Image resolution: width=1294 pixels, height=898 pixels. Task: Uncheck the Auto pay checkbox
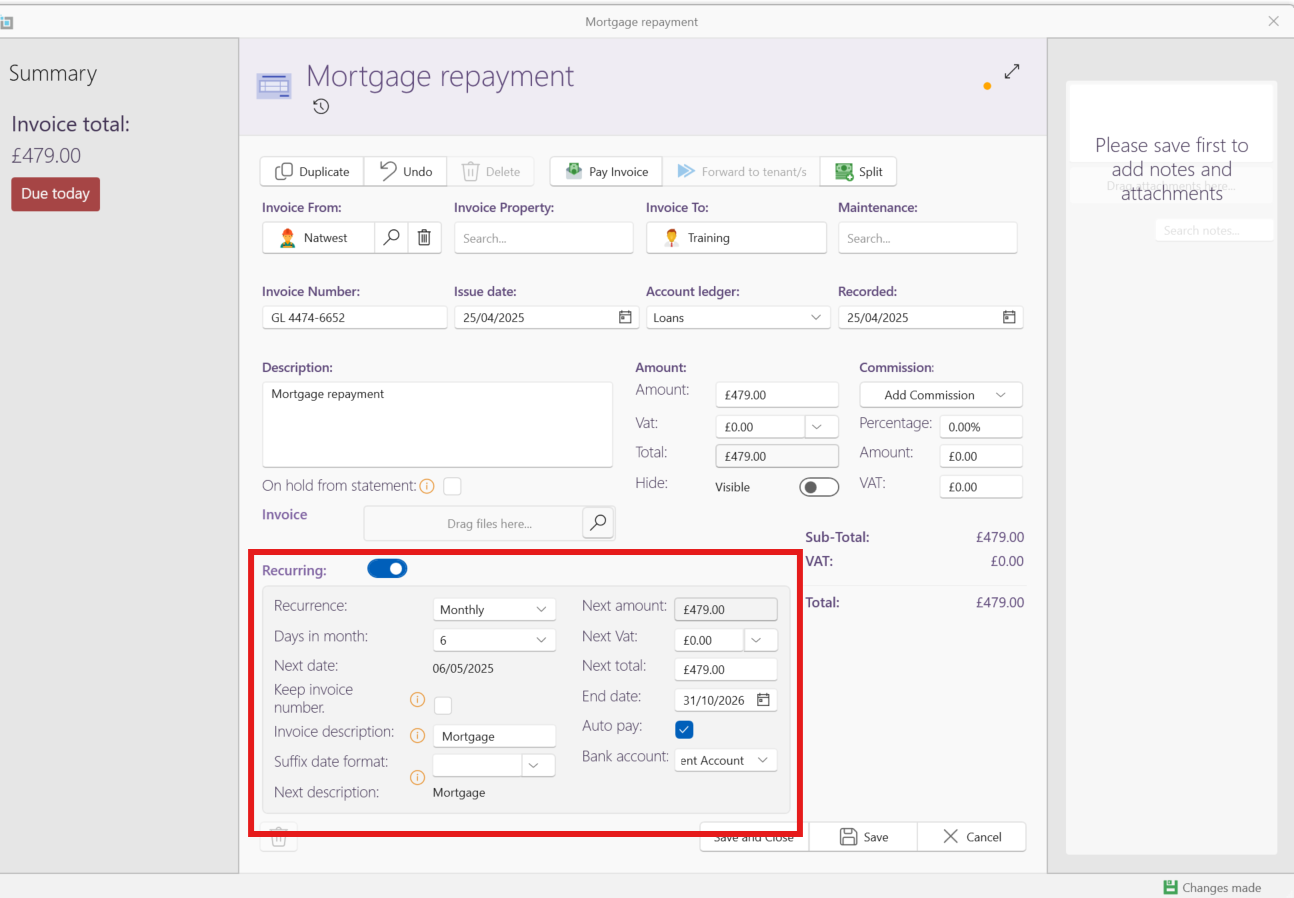684,728
